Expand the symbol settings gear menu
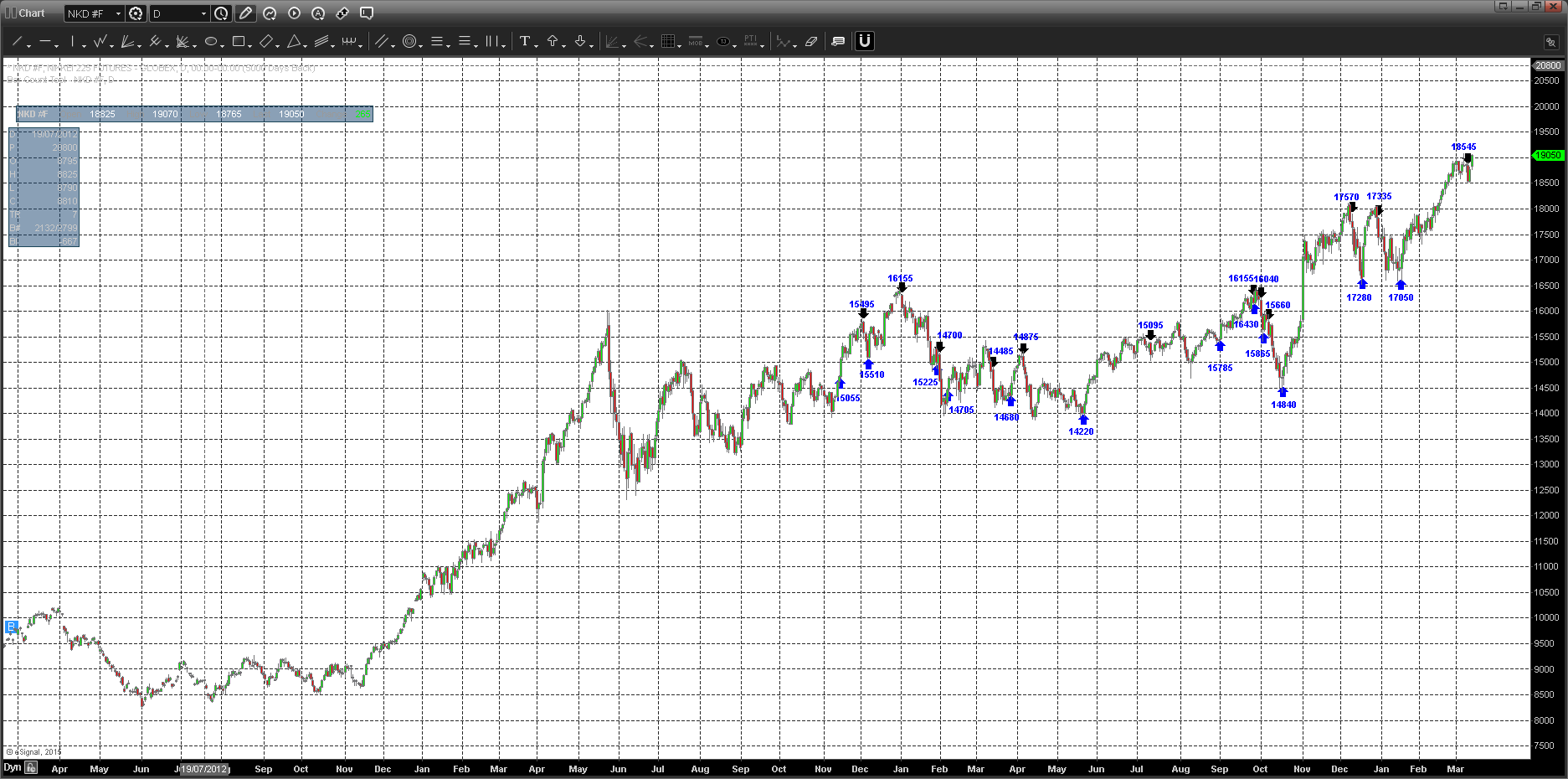The height and width of the screenshot is (779, 1568). click(x=136, y=13)
